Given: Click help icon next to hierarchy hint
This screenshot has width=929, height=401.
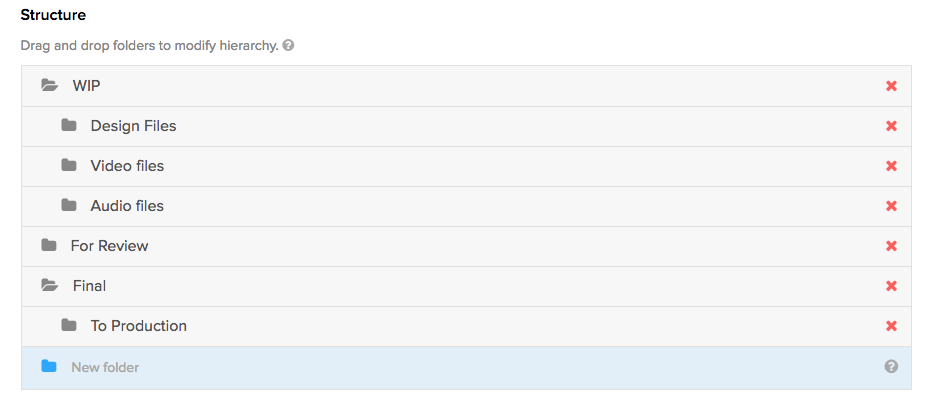Looking at the screenshot, I should (288, 46).
